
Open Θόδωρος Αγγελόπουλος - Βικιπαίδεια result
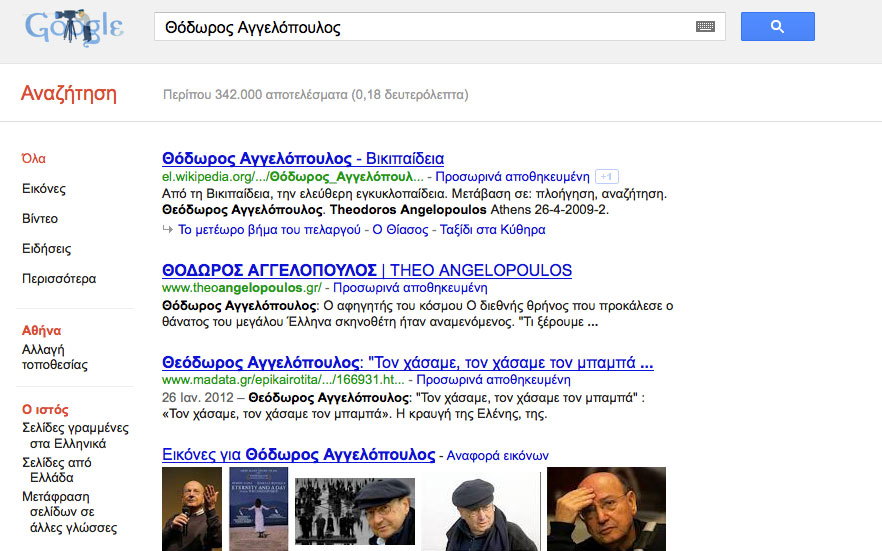pos(303,159)
